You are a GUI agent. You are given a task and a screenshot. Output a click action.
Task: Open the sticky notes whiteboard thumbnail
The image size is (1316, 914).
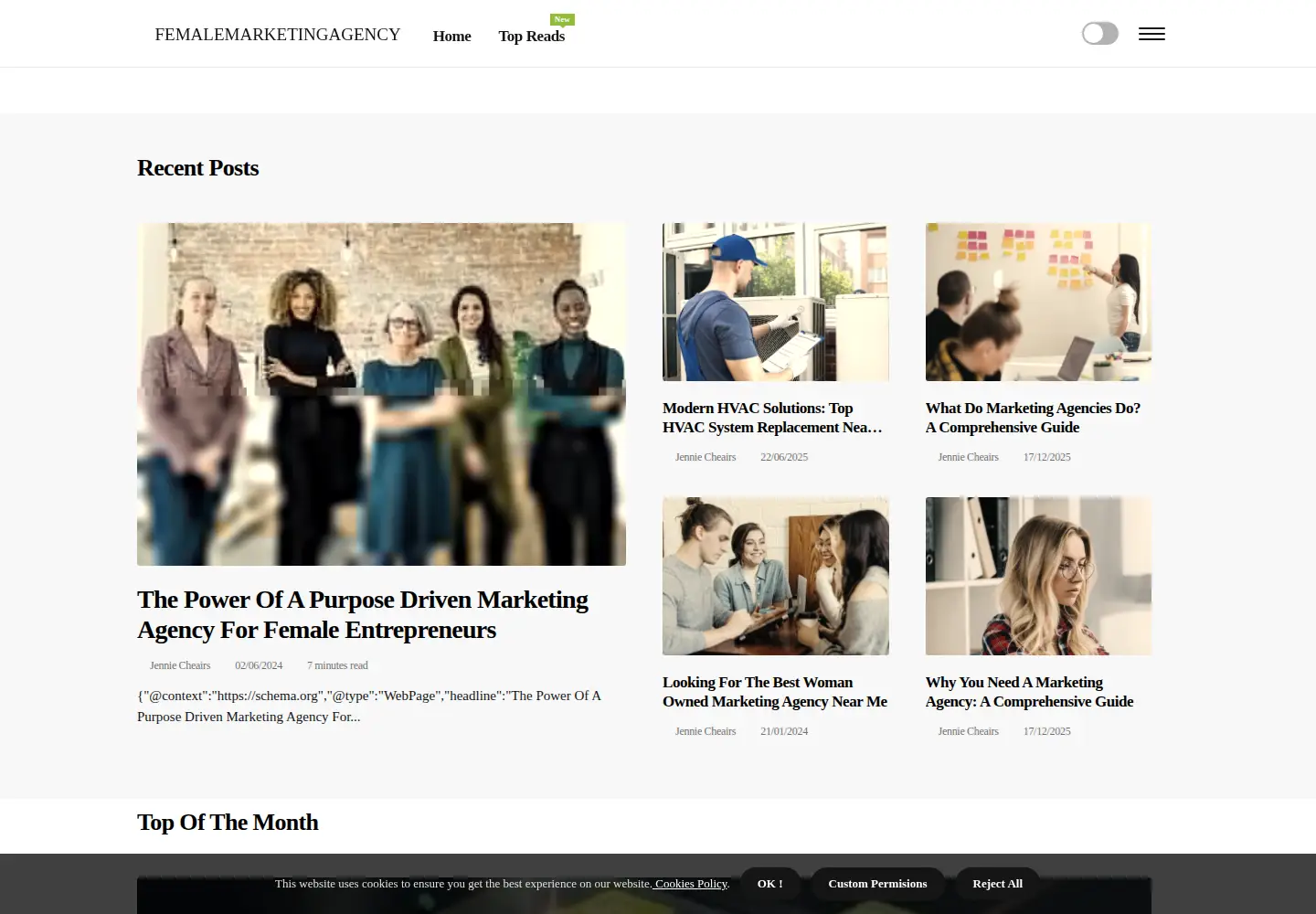point(1038,302)
